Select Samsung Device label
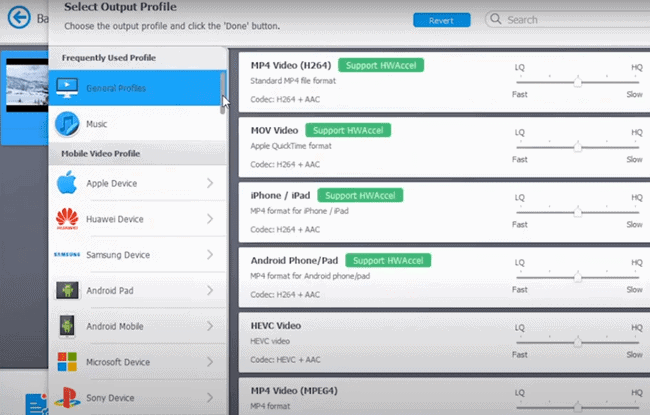650x415 pixels. (118, 255)
